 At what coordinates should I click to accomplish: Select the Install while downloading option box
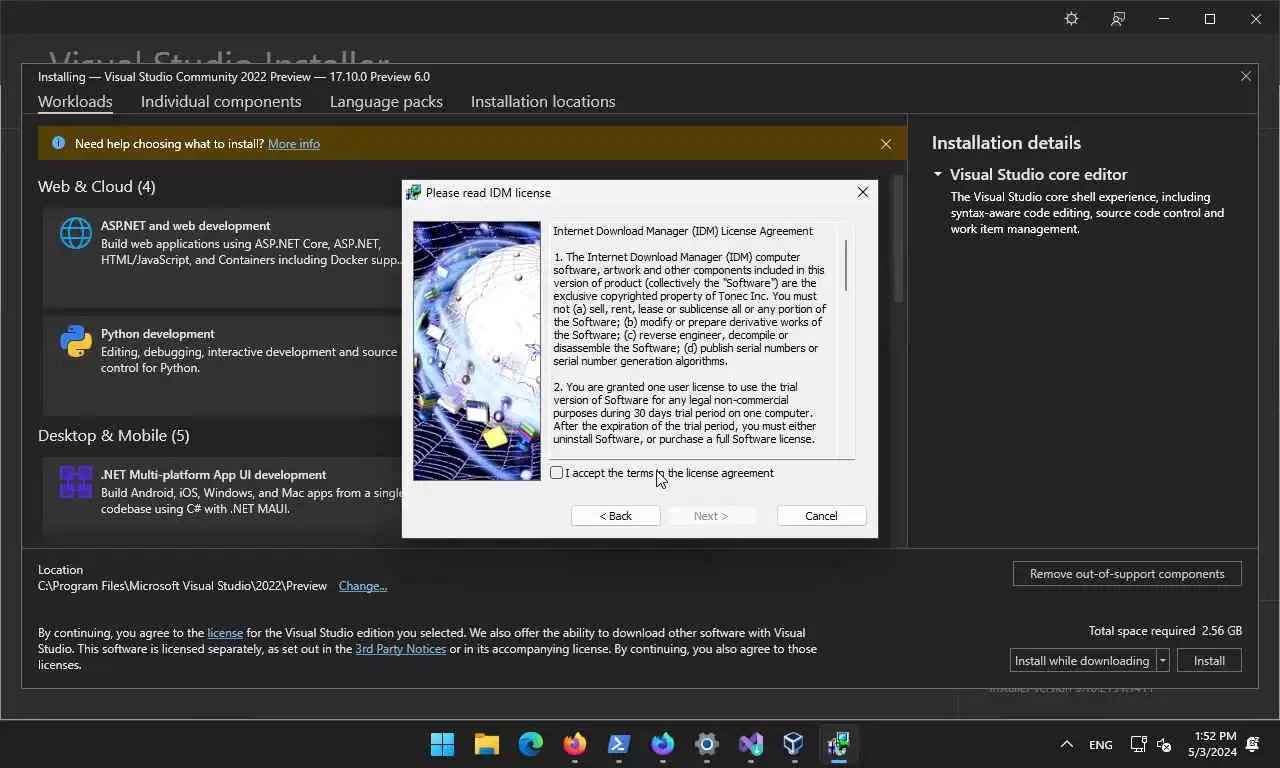[1083, 661]
